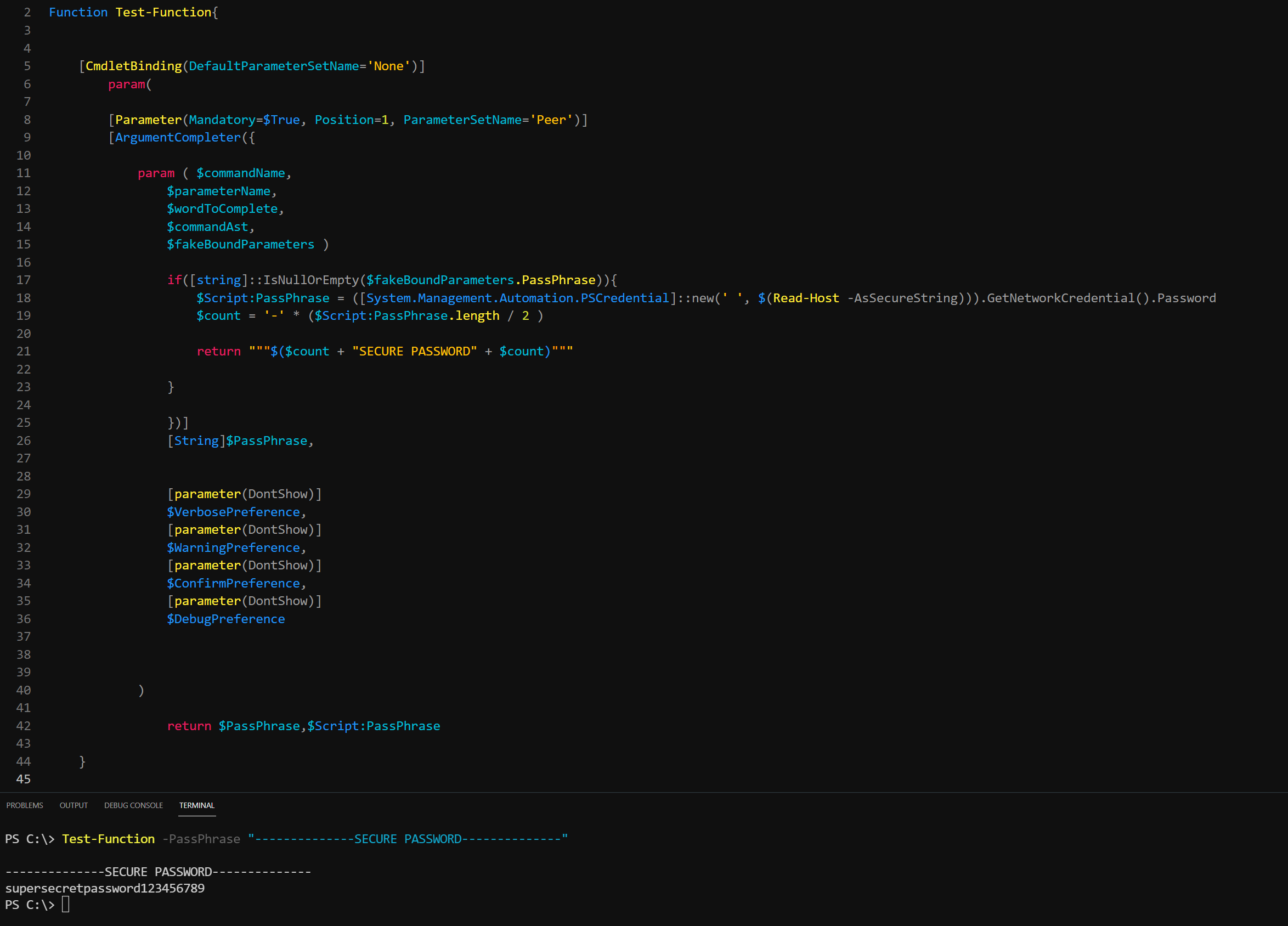Click '$parameterName' variable

point(219,191)
